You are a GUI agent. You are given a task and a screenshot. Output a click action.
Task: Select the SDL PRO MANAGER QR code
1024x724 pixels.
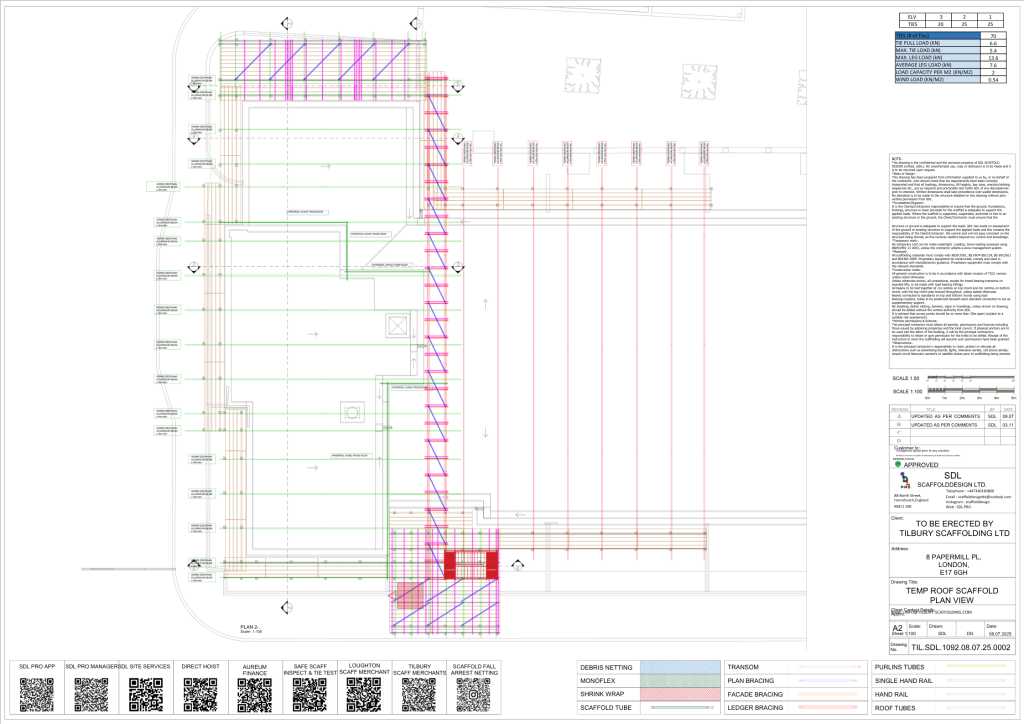coord(91,694)
